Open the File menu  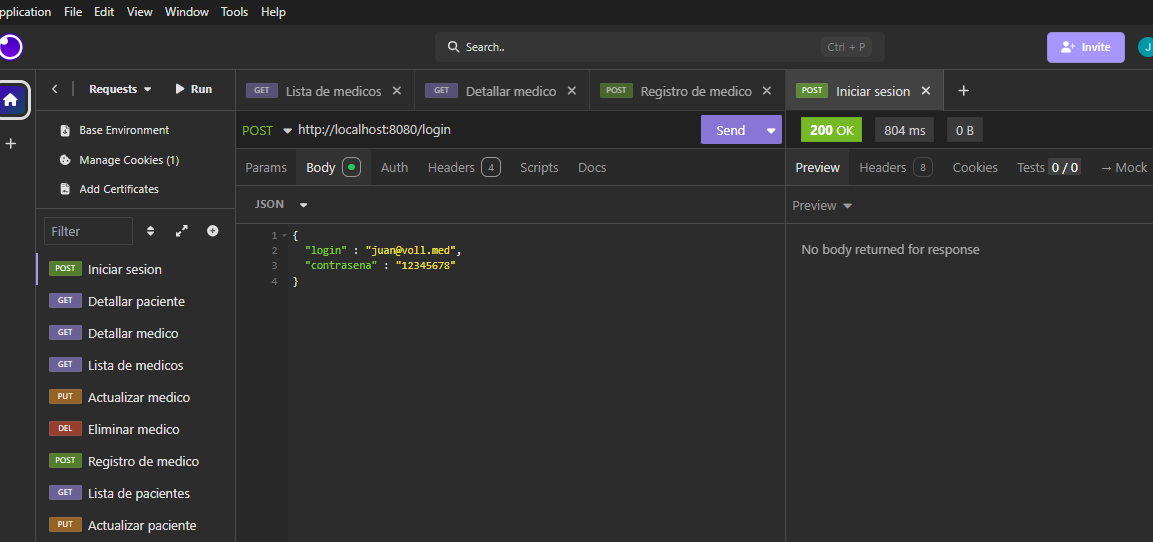coord(73,12)
